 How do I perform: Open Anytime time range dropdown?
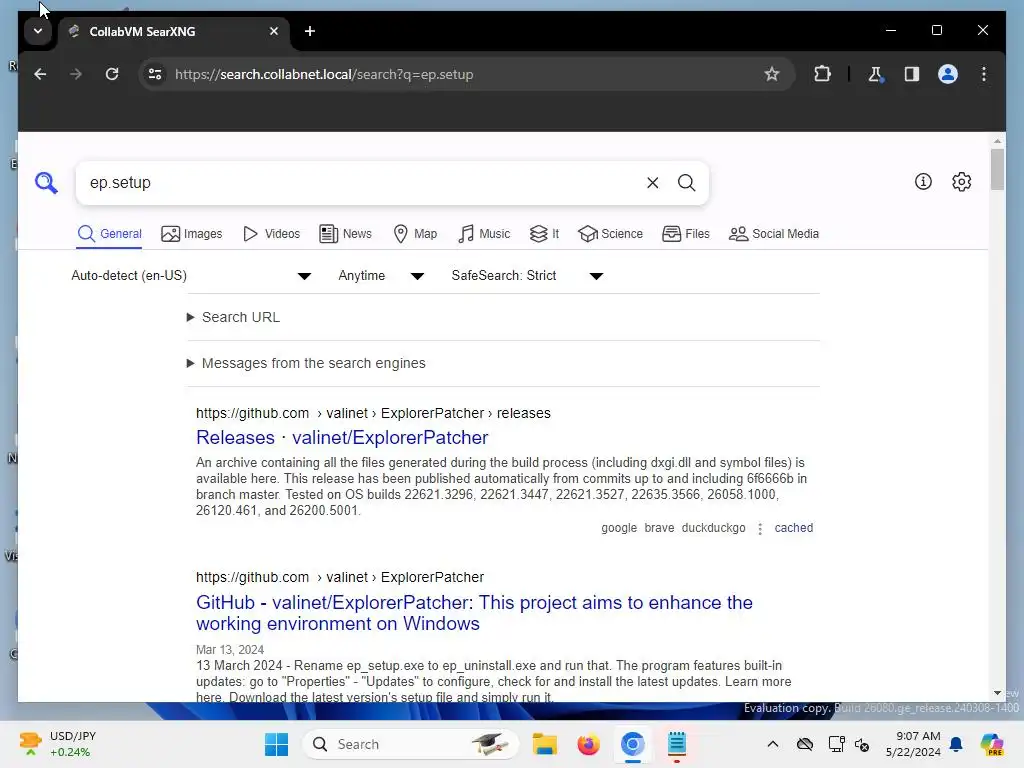click(x=381, y=276)
